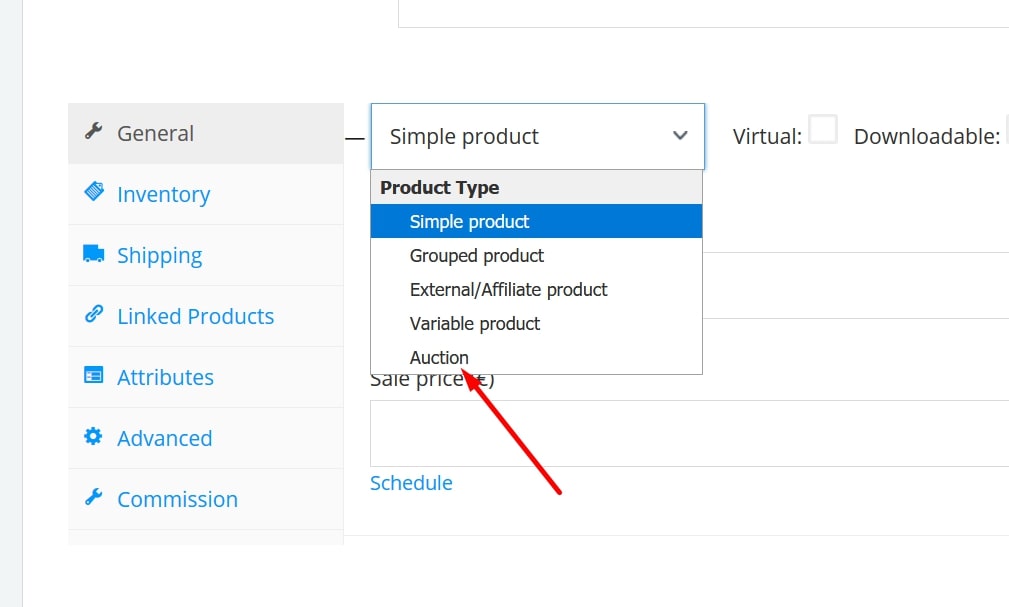1009x607 pixels.
Task: Click the Commission wrench icon
Action: pyautogui.click(x=94, y=497)
